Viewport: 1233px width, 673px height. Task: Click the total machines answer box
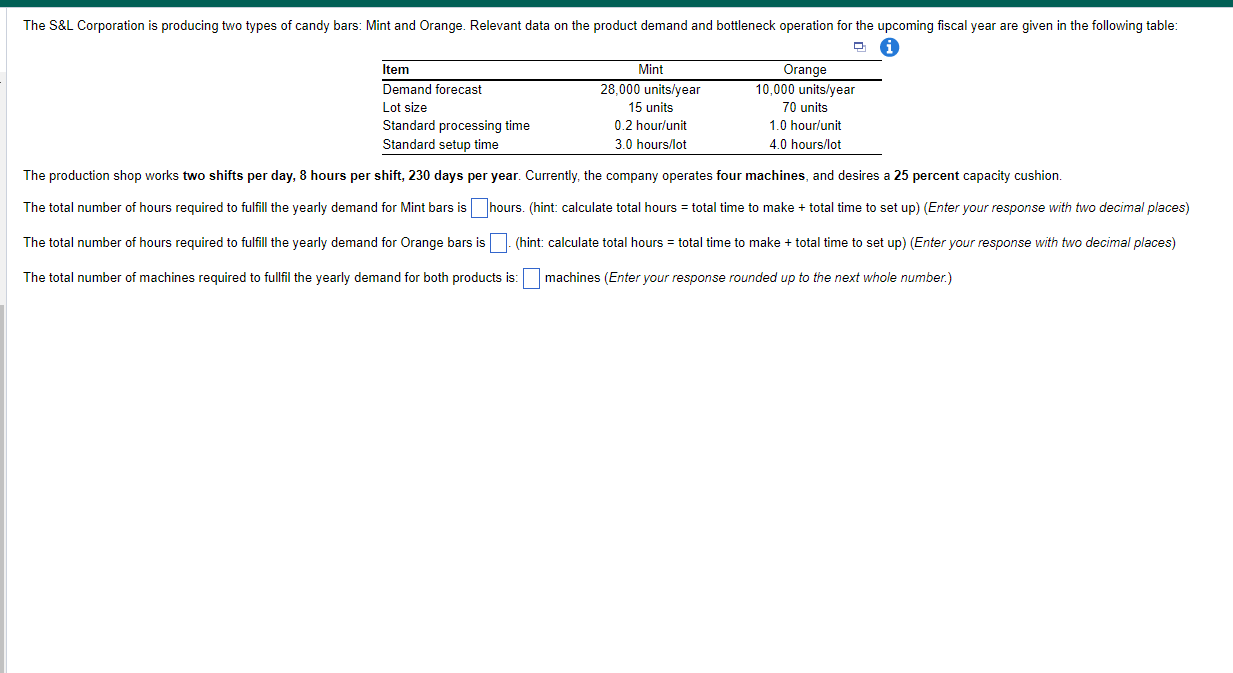click(x=531, y=278)
